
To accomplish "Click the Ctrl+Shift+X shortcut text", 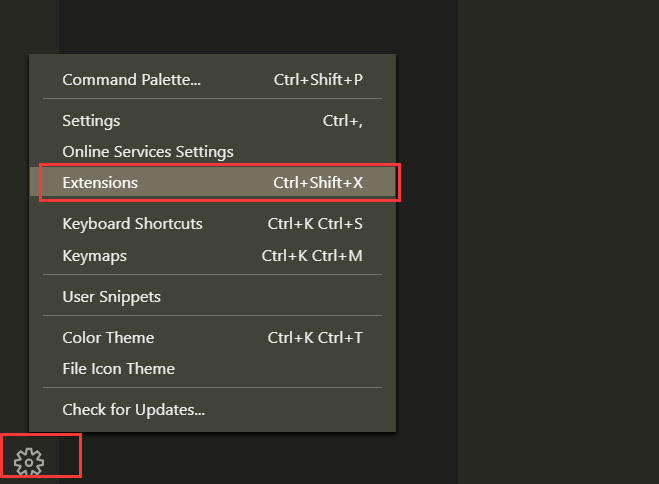I will coord(318,183).
